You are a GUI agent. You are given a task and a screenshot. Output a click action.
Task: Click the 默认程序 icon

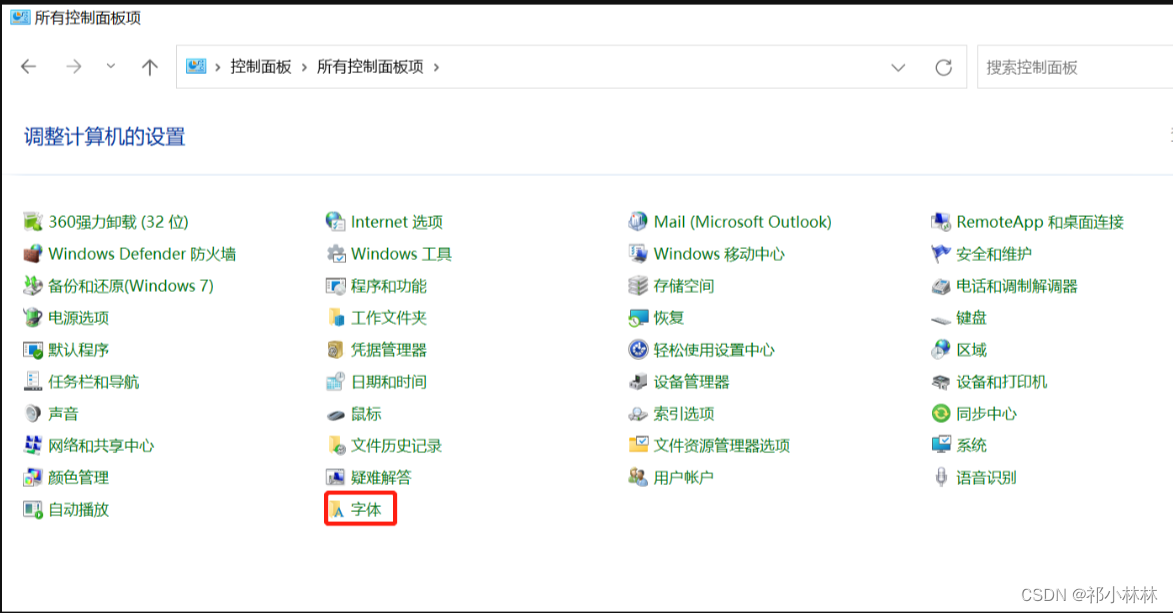32,350
